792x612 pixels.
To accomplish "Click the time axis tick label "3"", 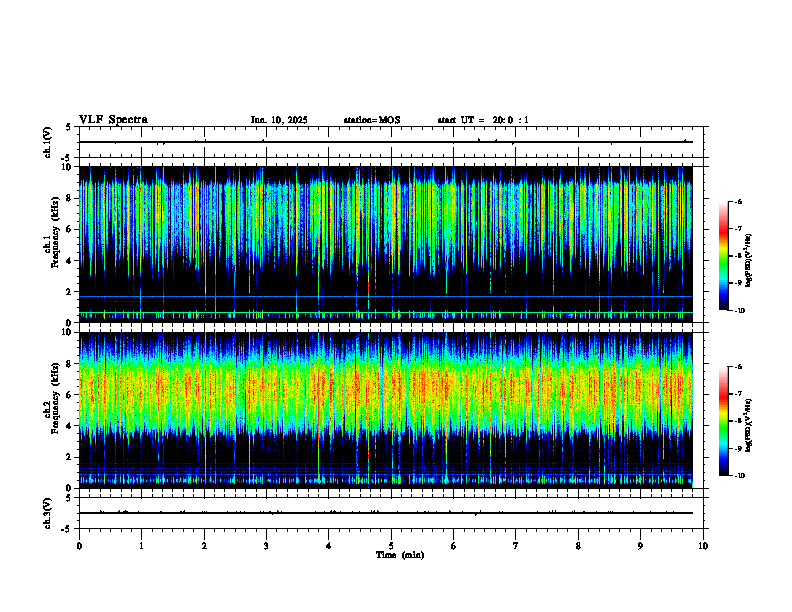I will 266,546.
